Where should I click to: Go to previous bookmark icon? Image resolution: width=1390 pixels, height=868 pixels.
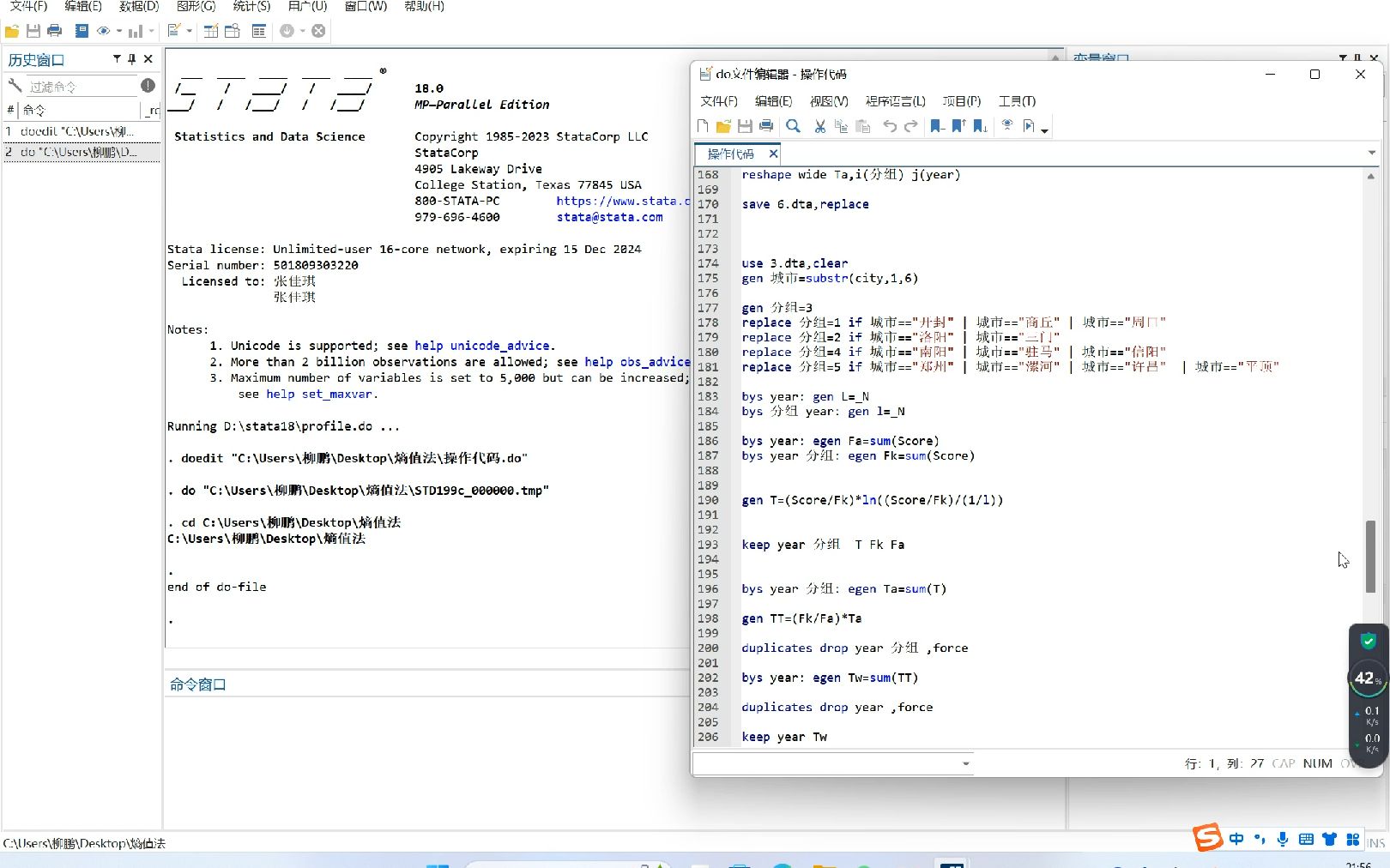point(958,126)
